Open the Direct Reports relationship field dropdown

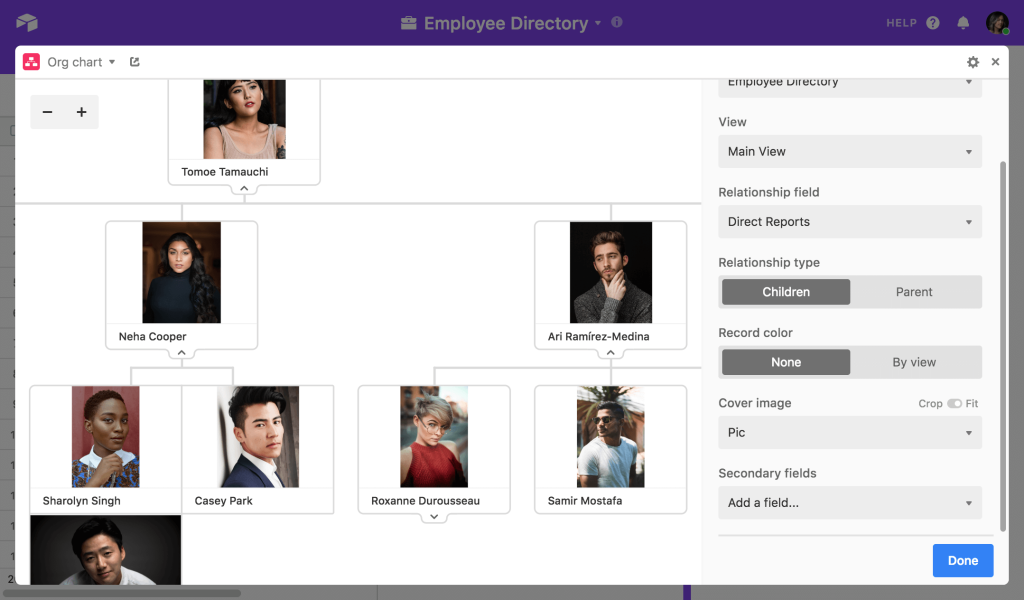(x=850, y=222)
